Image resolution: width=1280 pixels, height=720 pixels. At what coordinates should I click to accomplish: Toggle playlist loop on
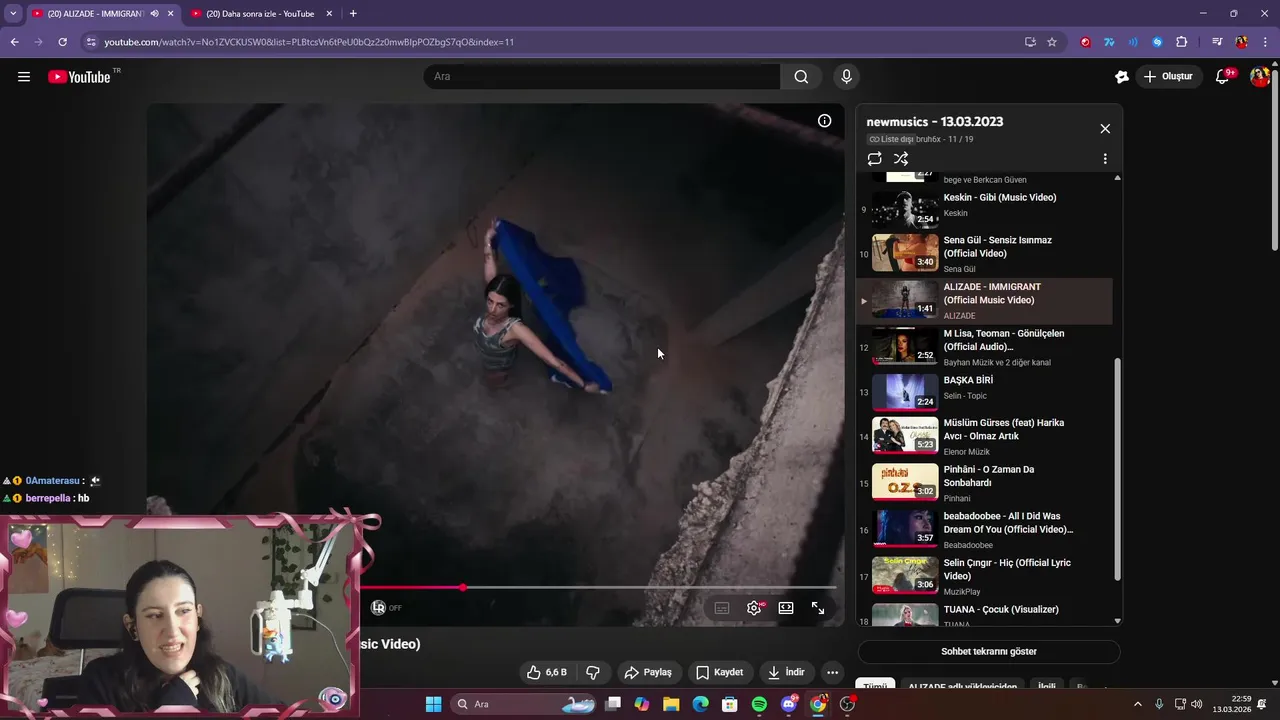[x=875, y=159]
